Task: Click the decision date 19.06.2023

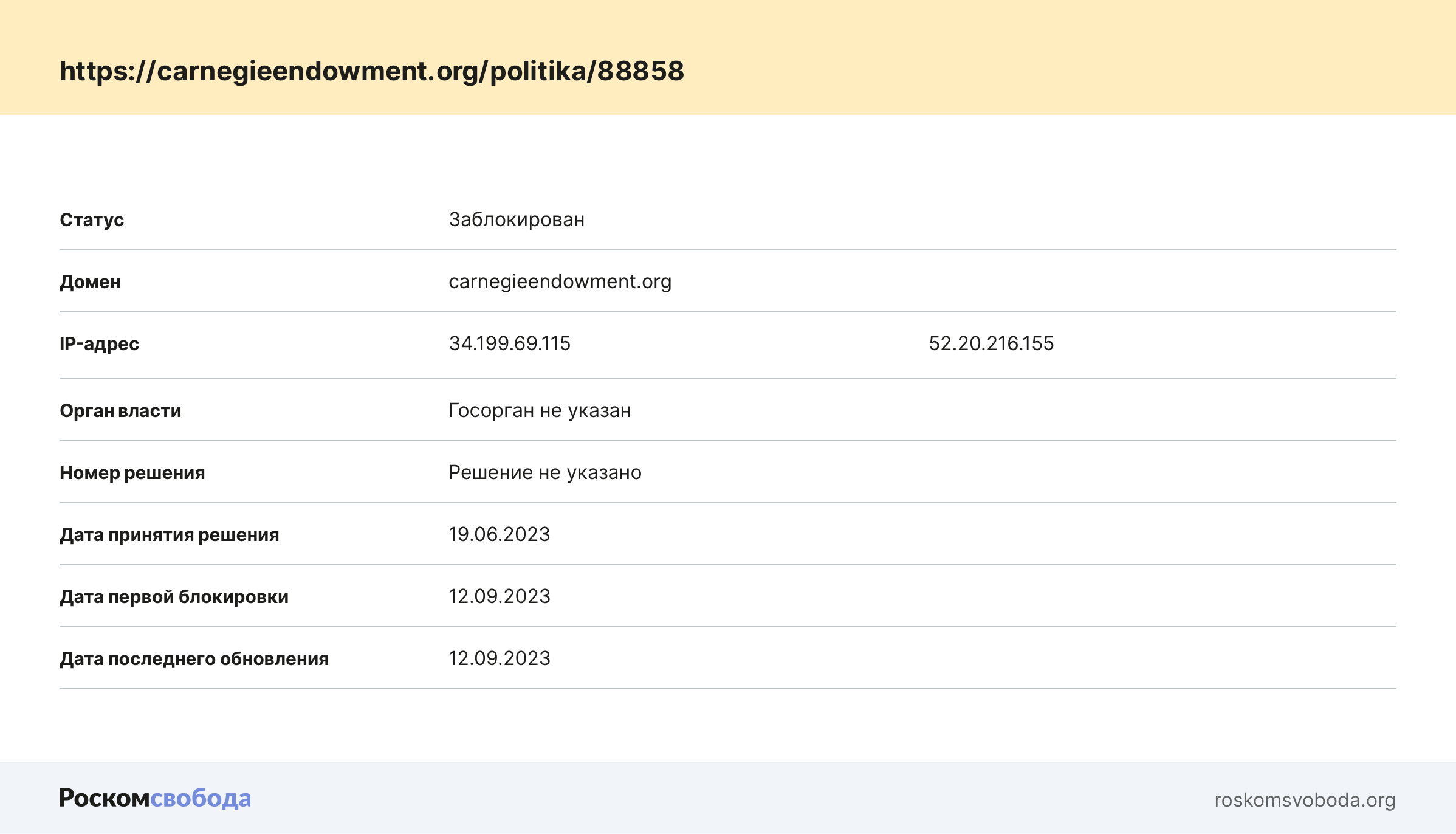Action: [x=499, y=534]
